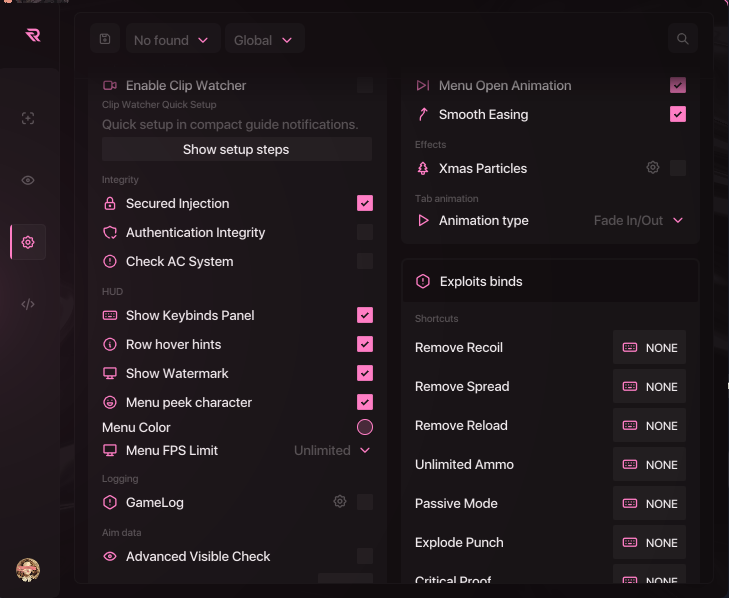Click the Passive Mode shortcut label
The width and height of the screenshot is (729, 598).
click(x=456, y=504)
